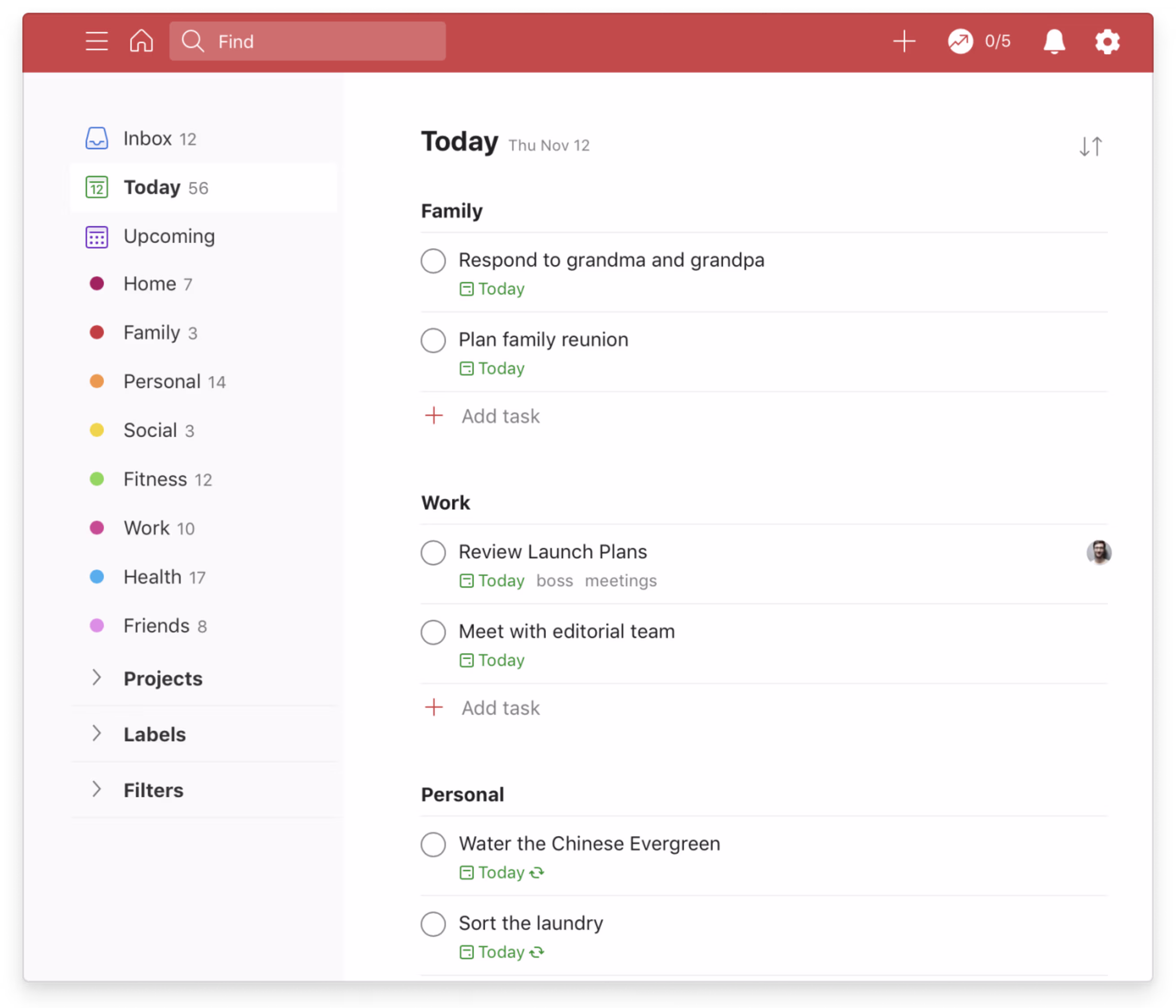
Task: Click the sort arrows on the Today view
Action: (x=1090, y=146)
